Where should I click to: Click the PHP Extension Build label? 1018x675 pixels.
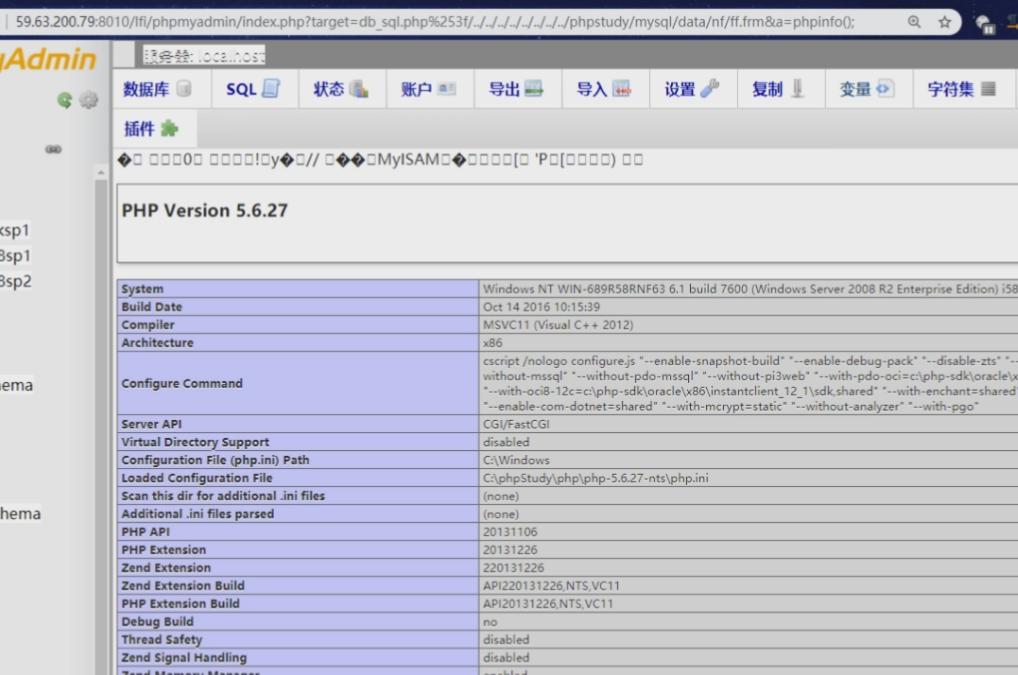click(x=180, y=604)
